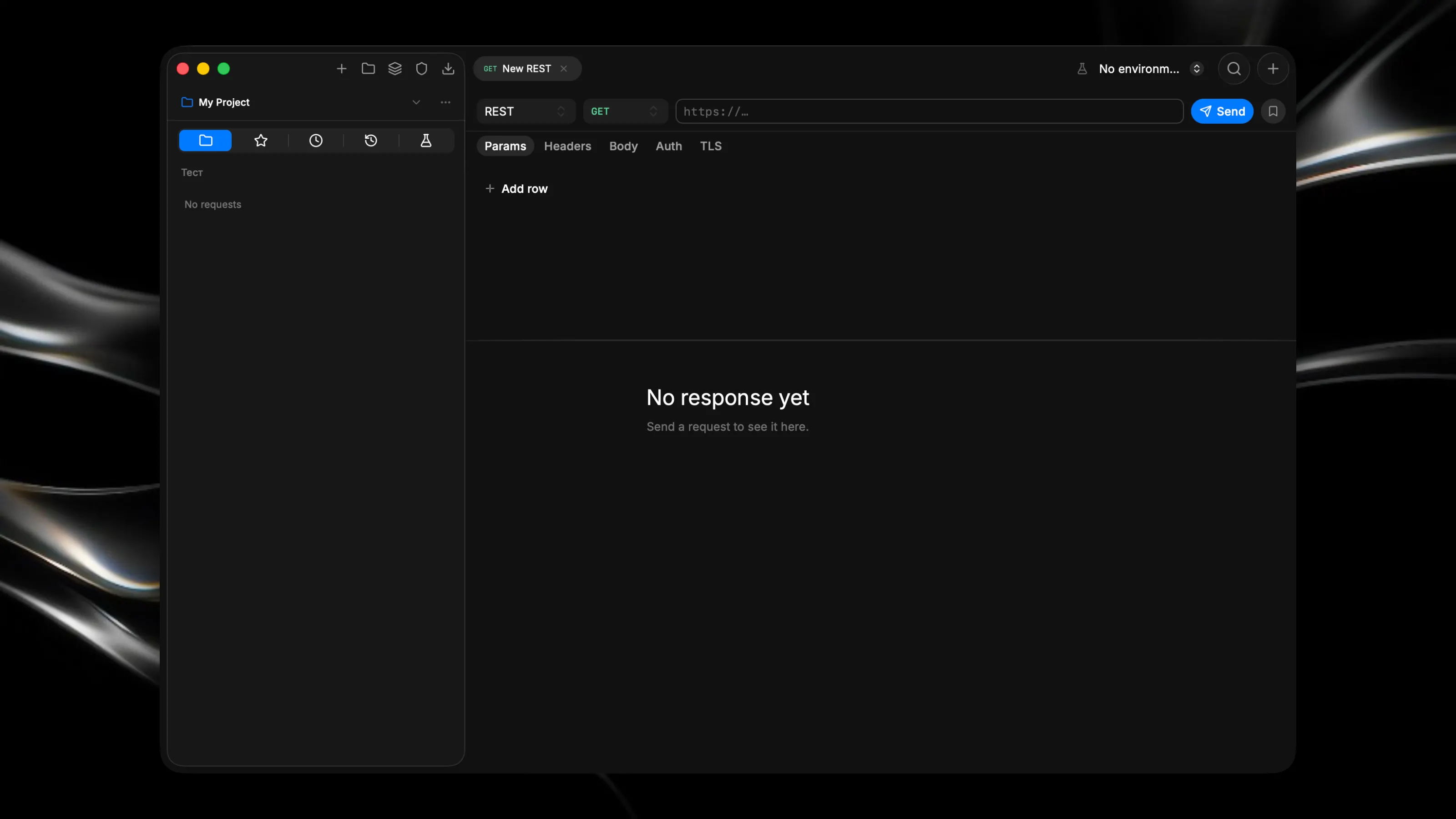Select the Тест collection label

[192, 172]
